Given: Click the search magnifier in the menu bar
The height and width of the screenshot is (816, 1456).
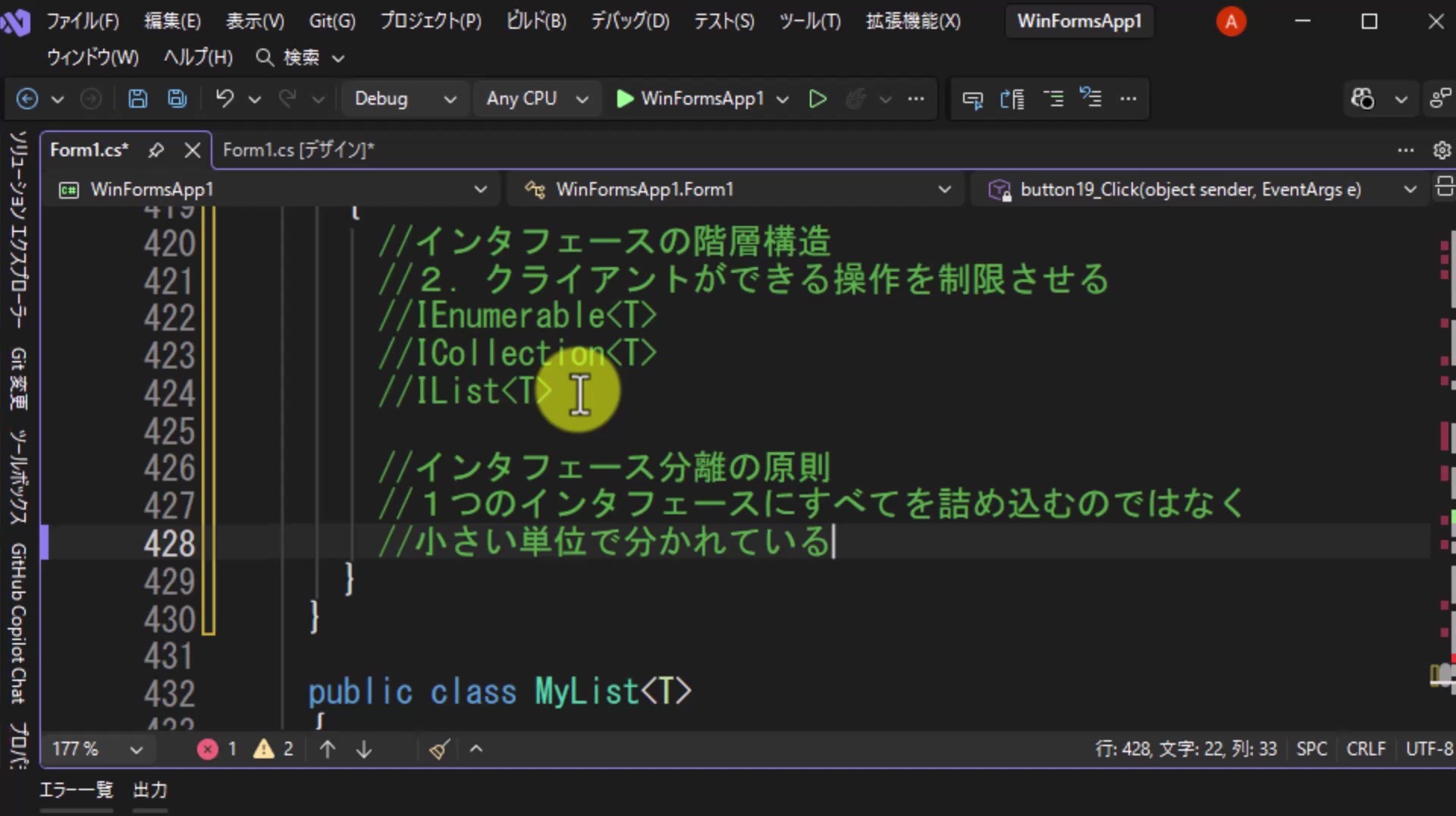Looking at the screenshot, I should [x=265, y=58].
